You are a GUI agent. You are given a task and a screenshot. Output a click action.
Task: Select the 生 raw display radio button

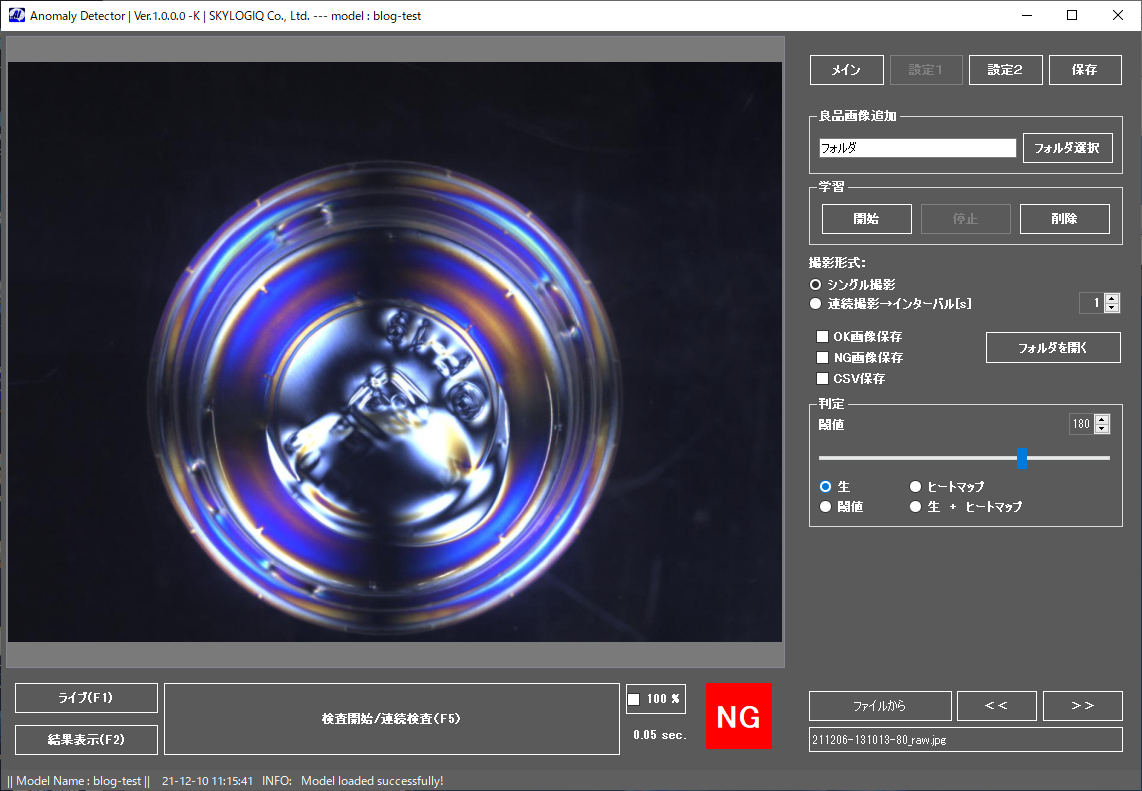(825, 487)
